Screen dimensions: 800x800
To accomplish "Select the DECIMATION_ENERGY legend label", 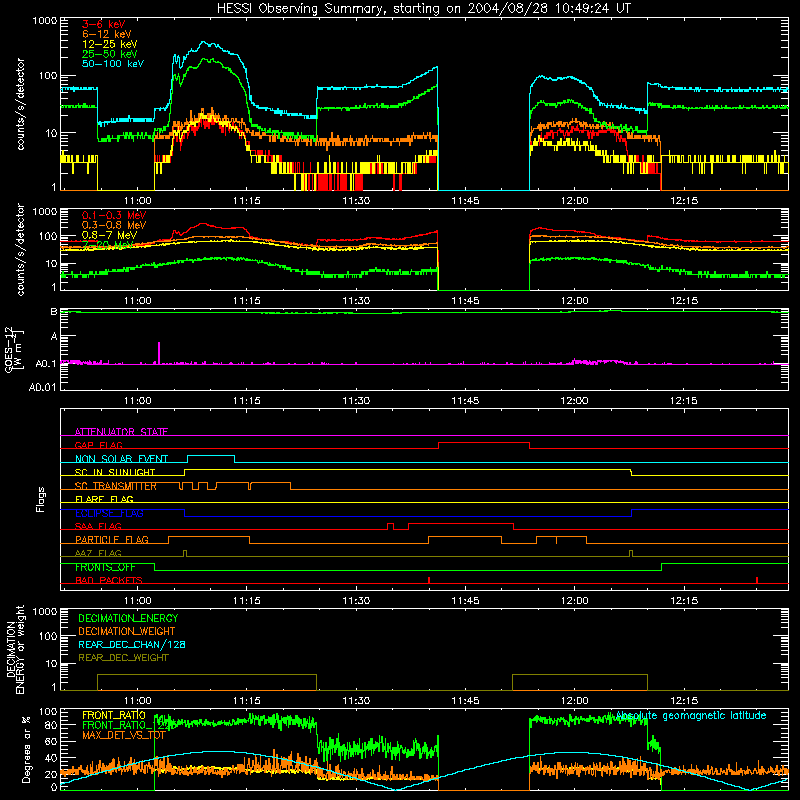I will (128, 618).
